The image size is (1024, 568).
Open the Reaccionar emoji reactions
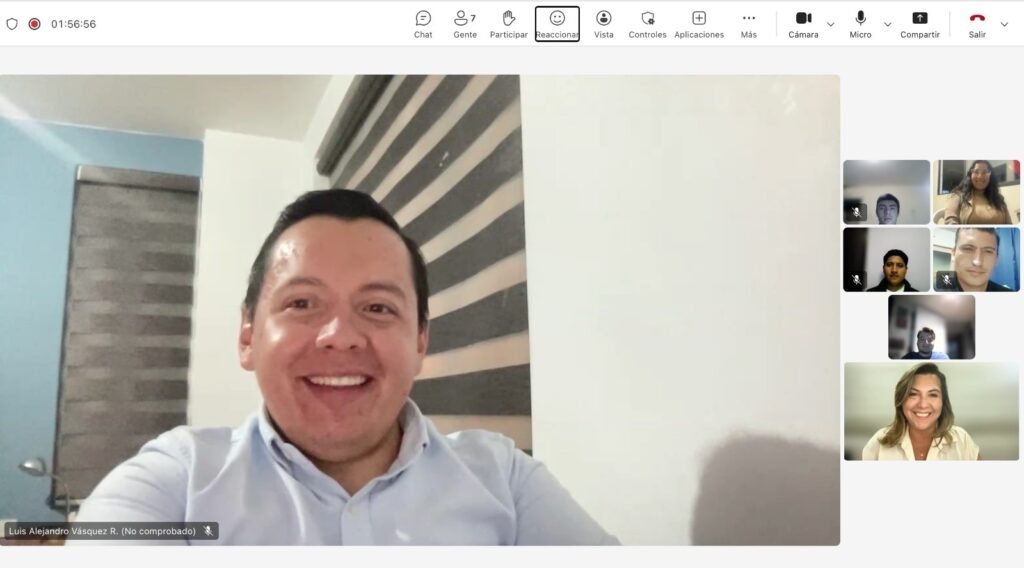click(557, 23)
